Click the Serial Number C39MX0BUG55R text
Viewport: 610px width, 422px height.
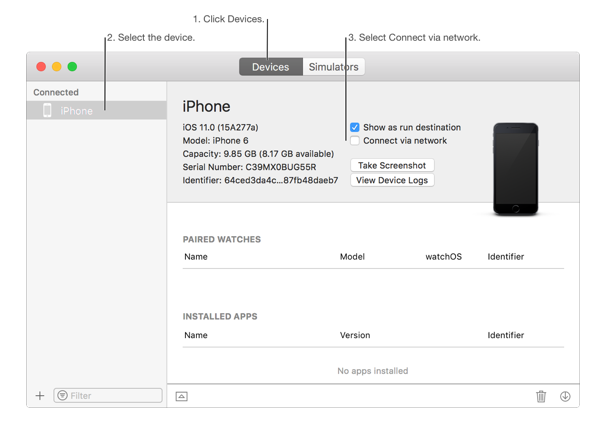(x=249, y=167)
